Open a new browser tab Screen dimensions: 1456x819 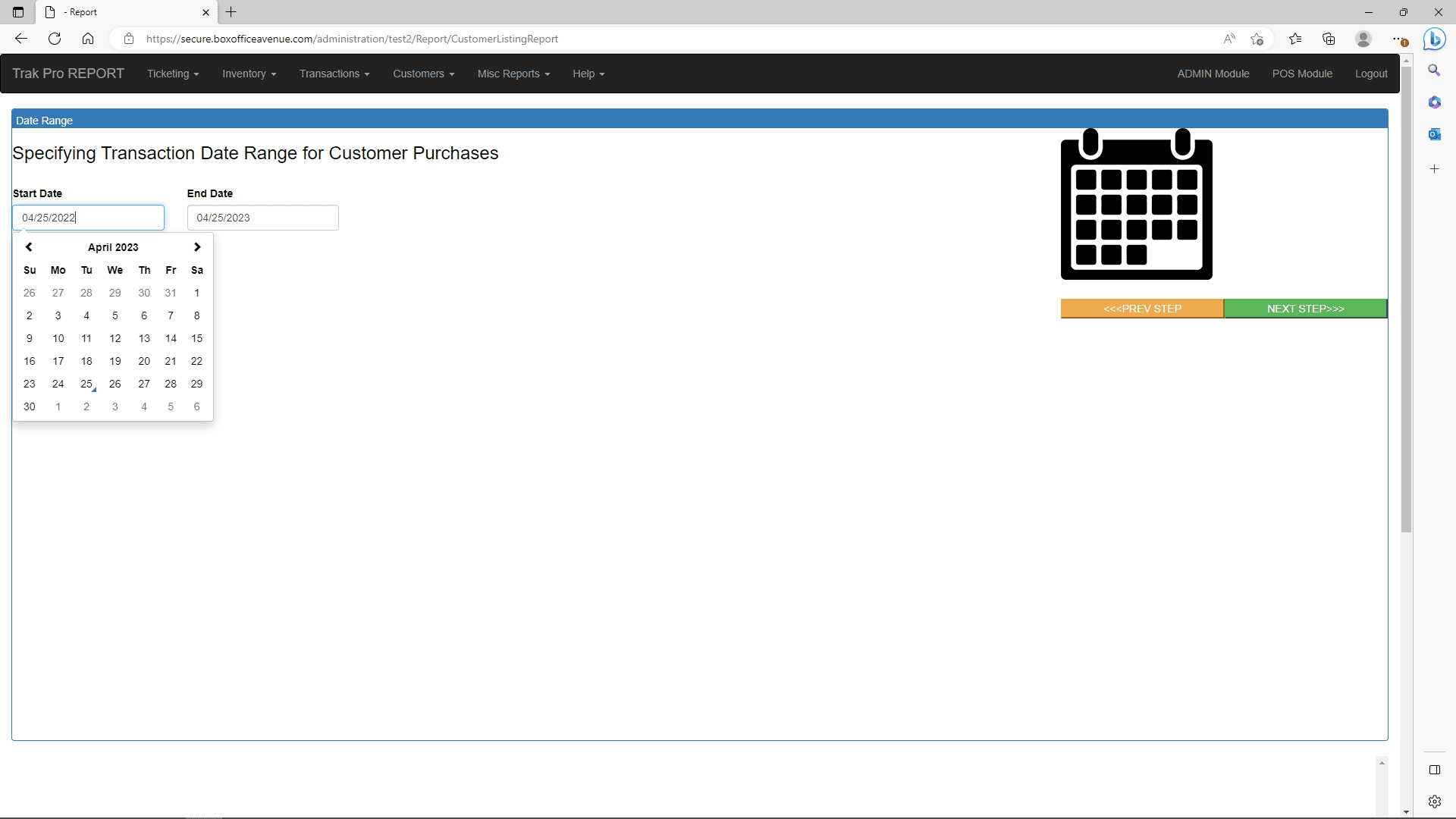231,12
